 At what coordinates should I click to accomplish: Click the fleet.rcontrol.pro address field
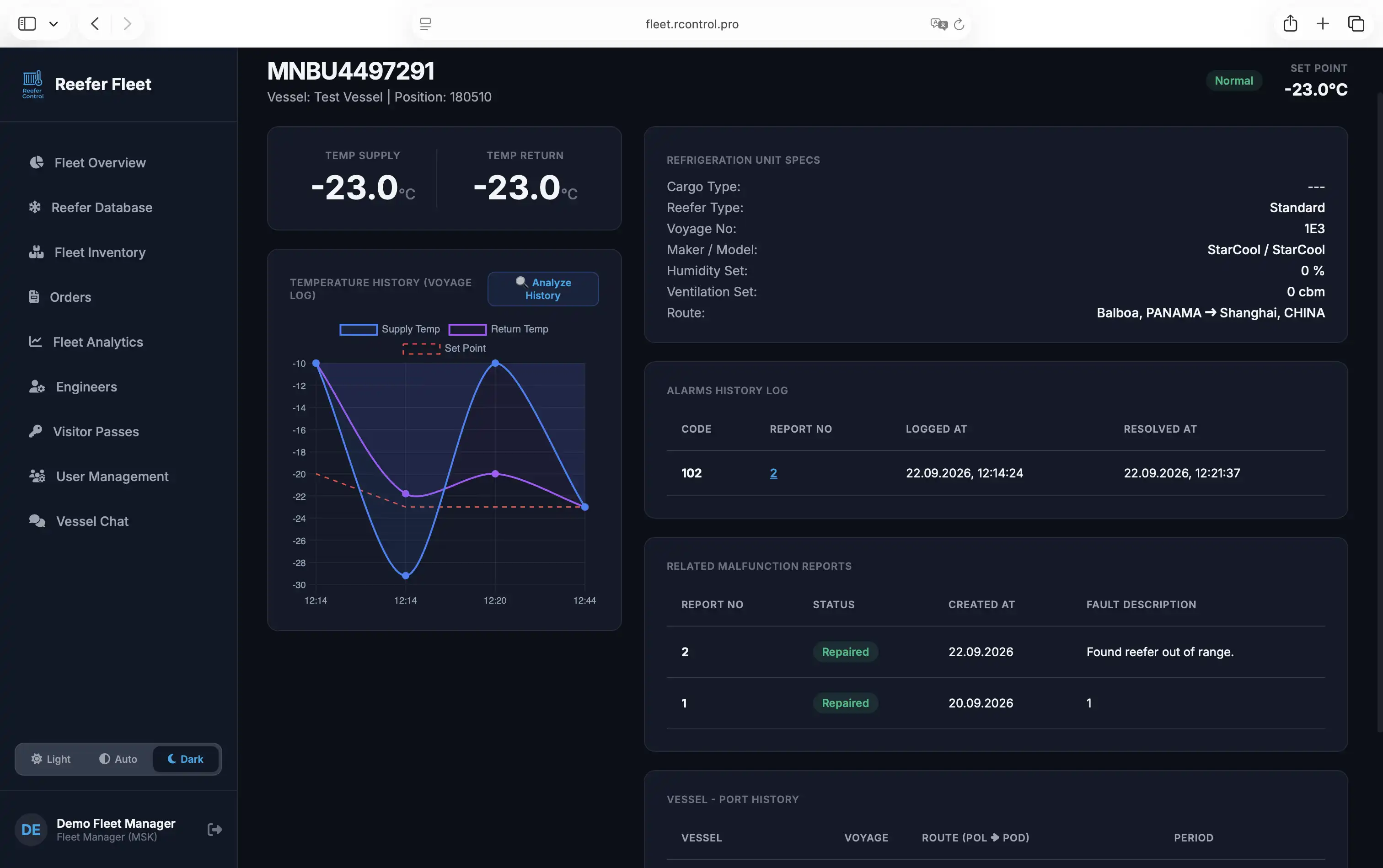click(692, 24)
